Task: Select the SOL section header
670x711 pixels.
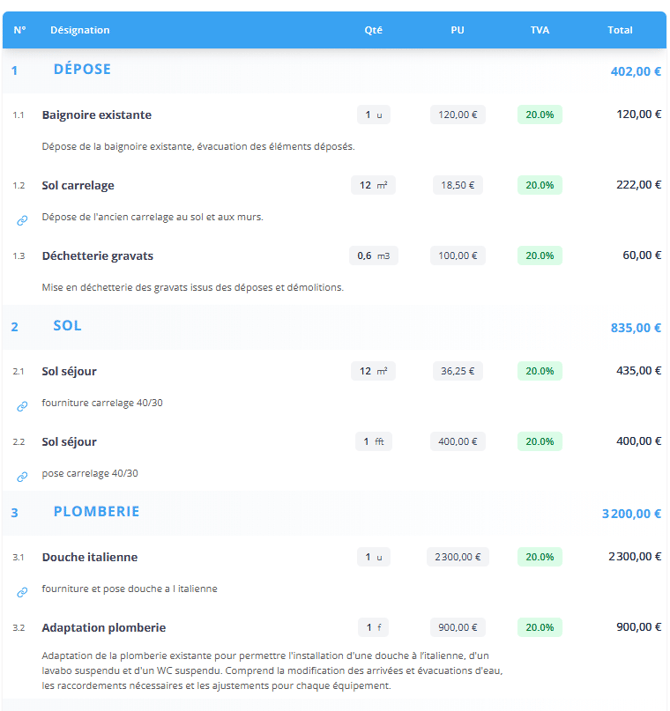Action: click(67, 326)
